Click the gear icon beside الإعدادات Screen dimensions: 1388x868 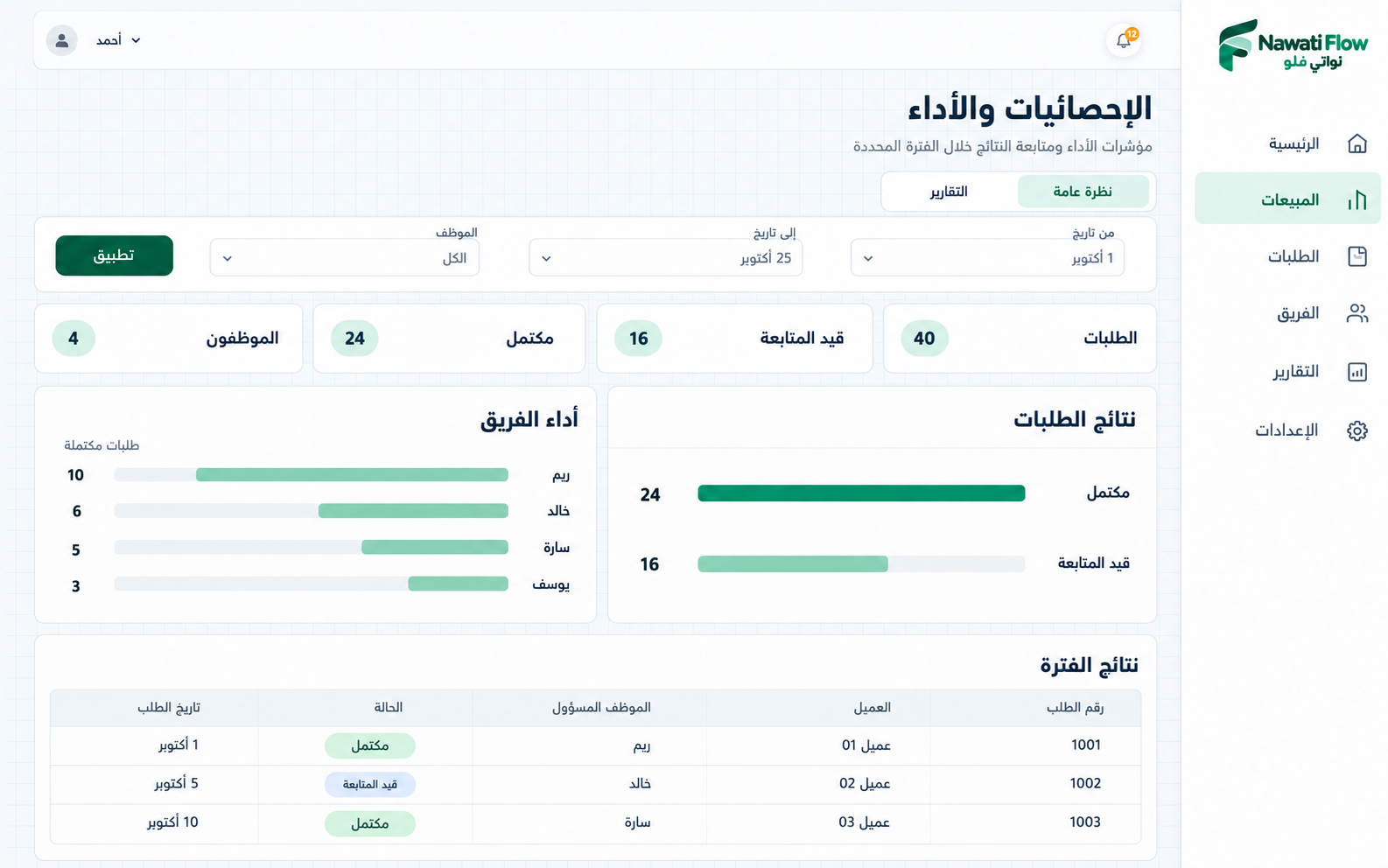pos(1357,430)
